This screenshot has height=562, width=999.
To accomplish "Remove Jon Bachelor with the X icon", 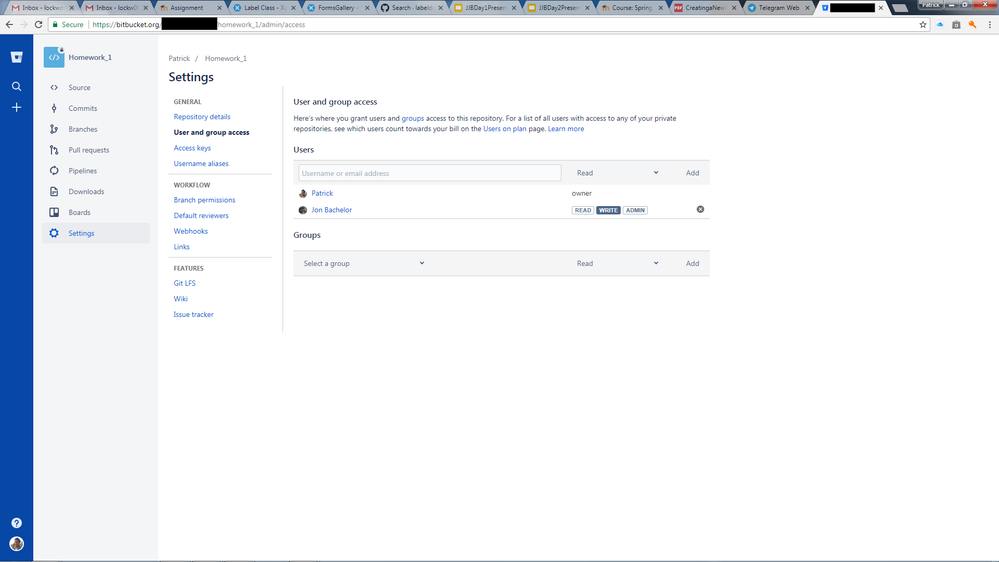I will pos(700,209).
